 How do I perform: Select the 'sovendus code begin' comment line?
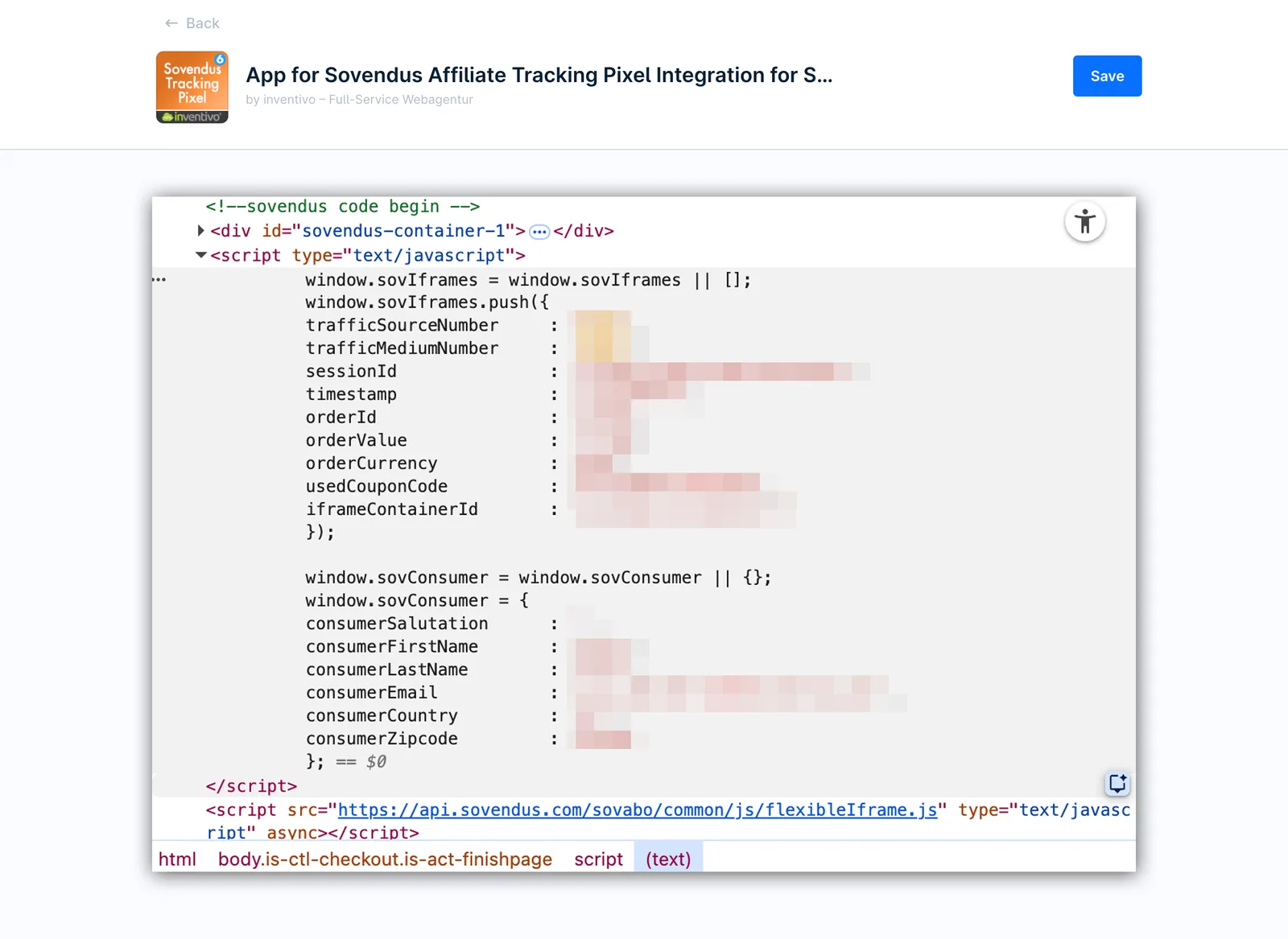click(x=343, y=207)
